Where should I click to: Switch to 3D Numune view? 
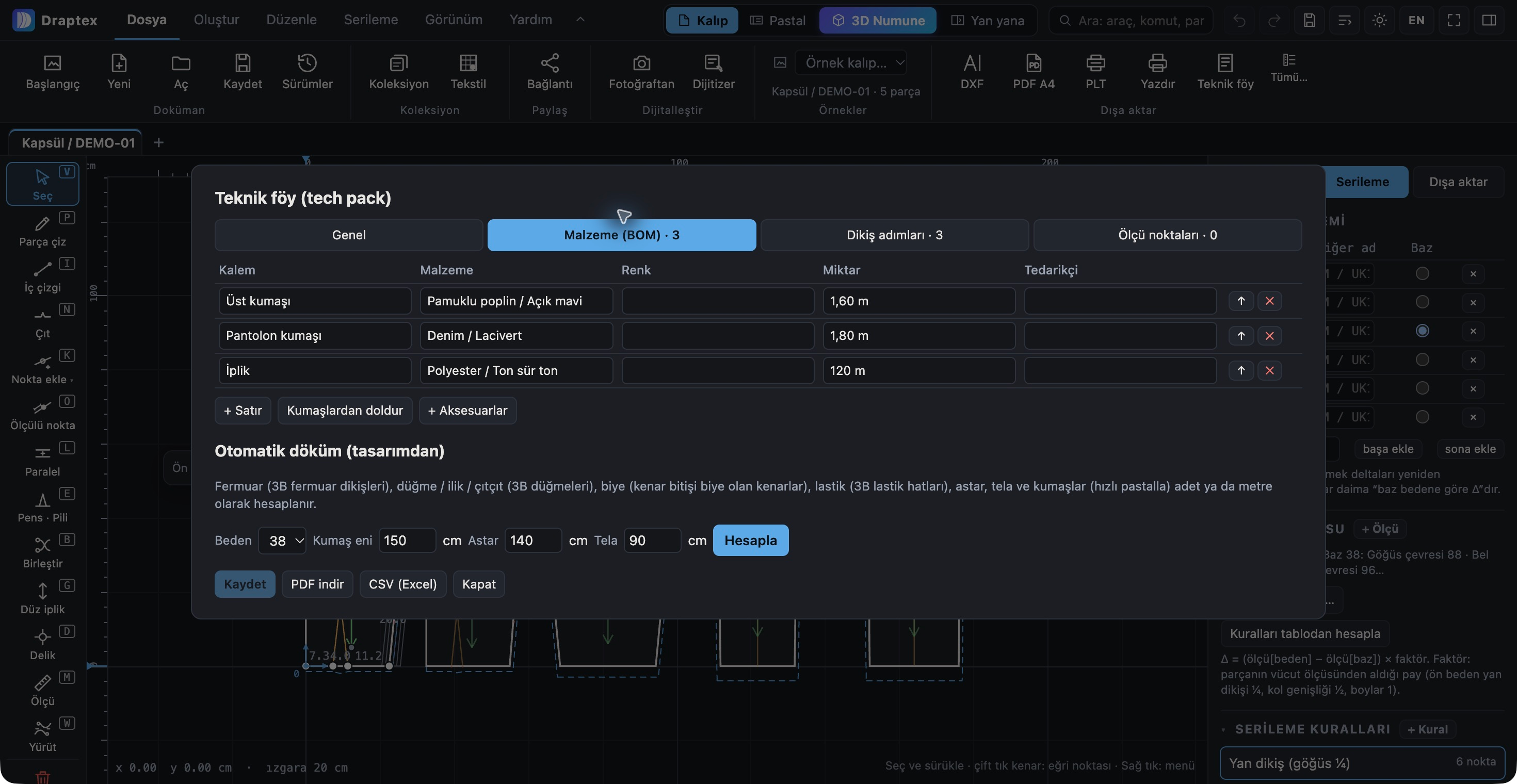coord(878,21)
